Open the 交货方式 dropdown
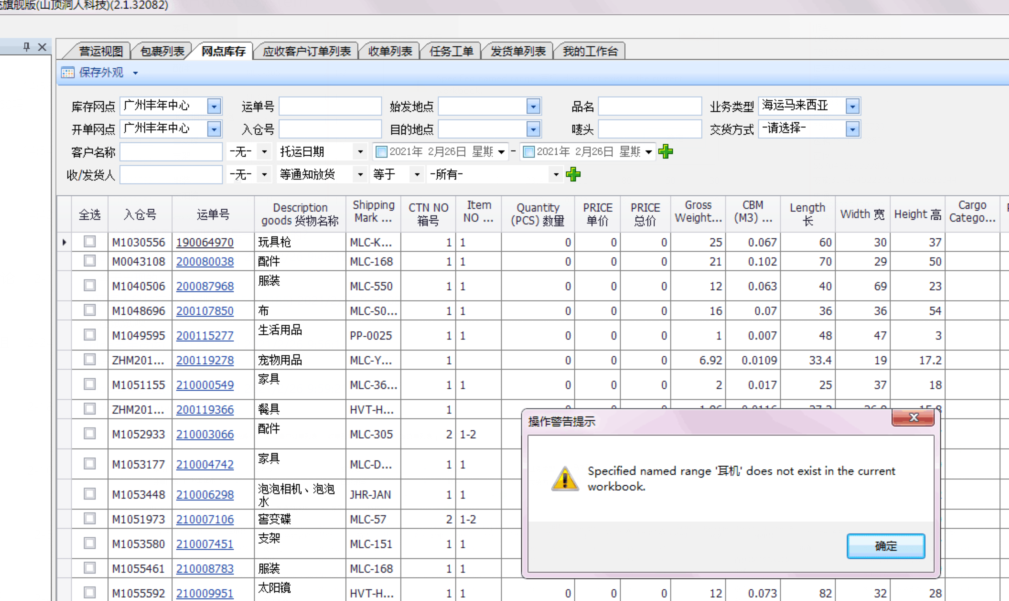The height and width of the screenshot is (601, 1009). [x=852, y=129]
